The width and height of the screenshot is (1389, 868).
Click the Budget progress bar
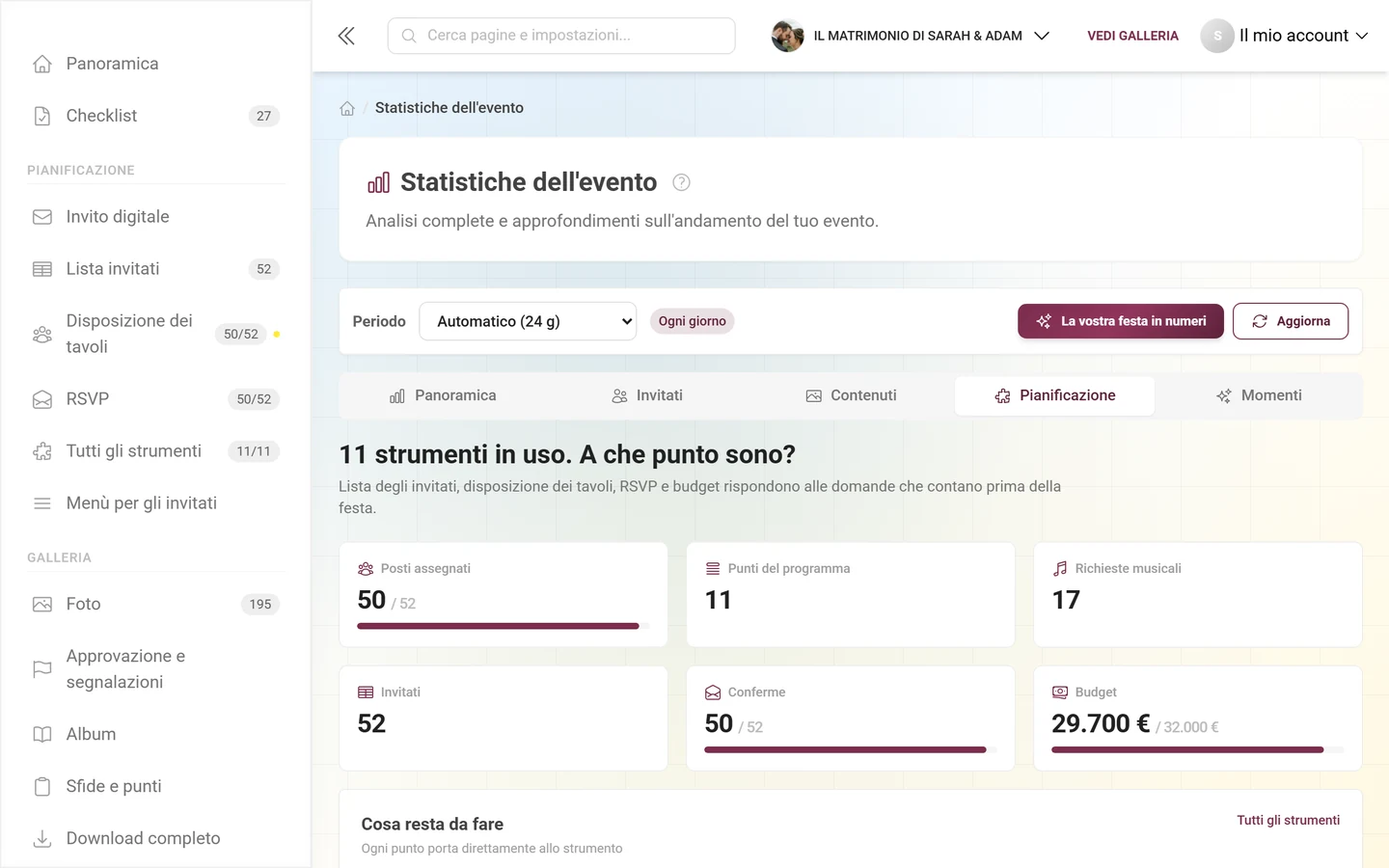coord(1198,749)
